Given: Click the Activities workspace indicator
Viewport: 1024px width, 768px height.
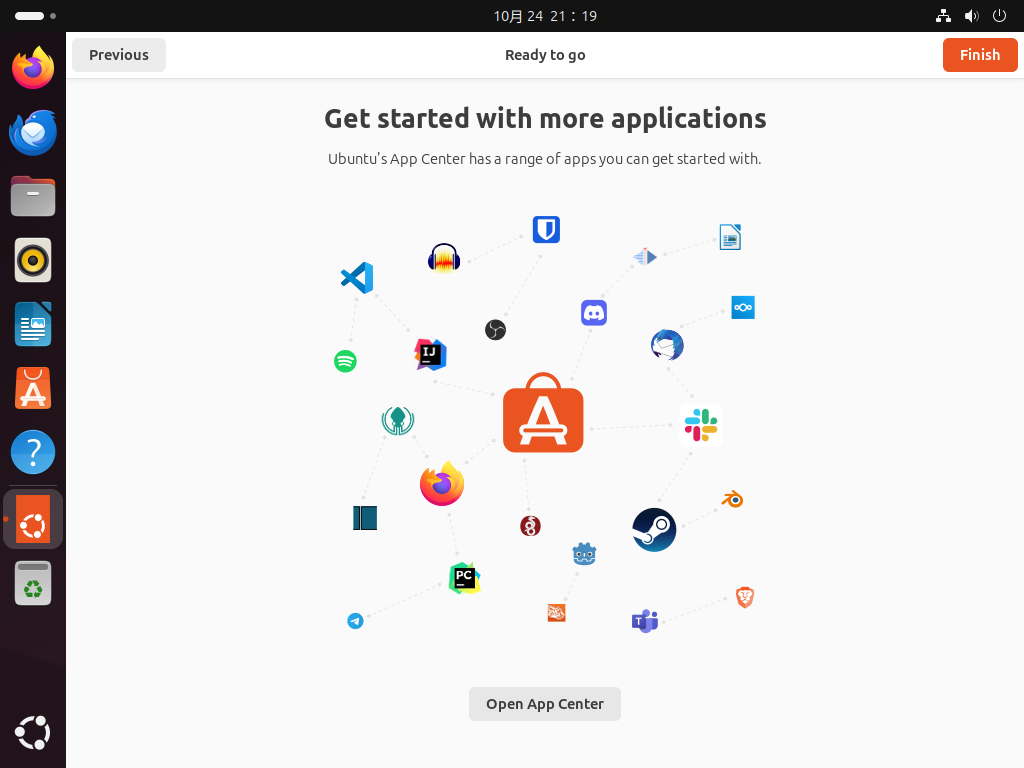Looking at the screenshot, I should (35, 16).
